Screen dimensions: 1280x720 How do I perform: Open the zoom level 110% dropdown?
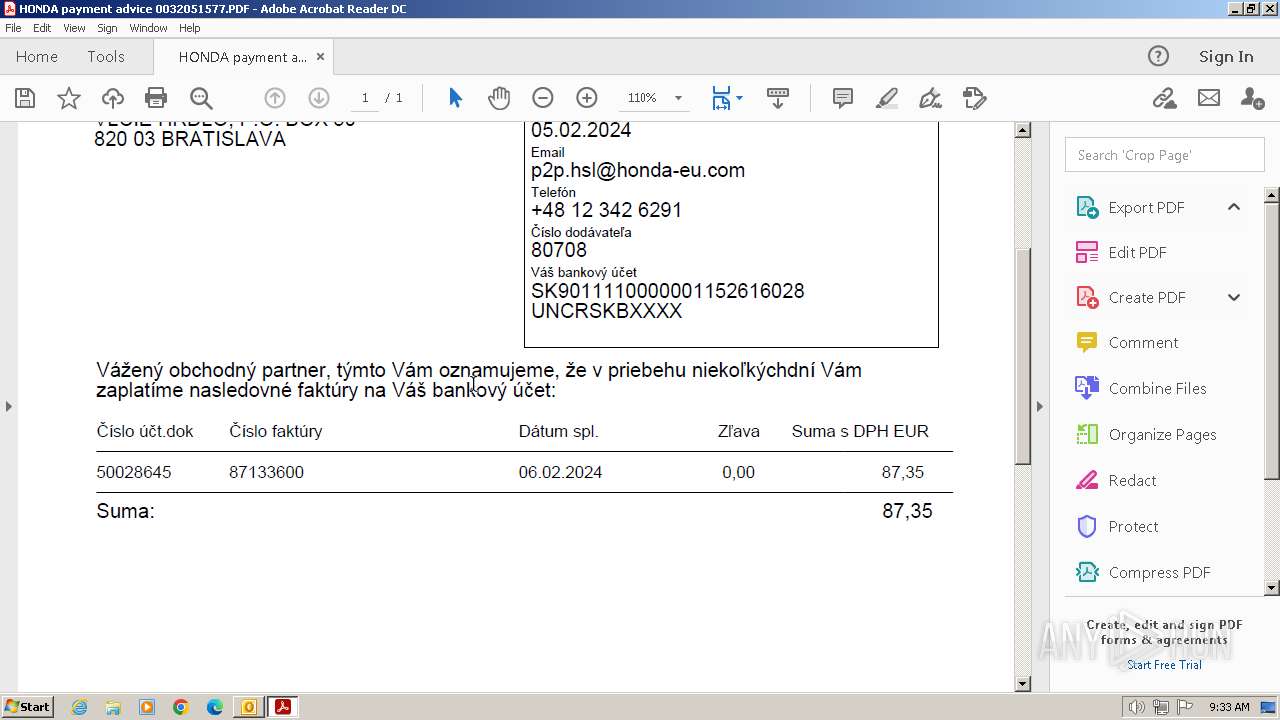coord(678,98)
